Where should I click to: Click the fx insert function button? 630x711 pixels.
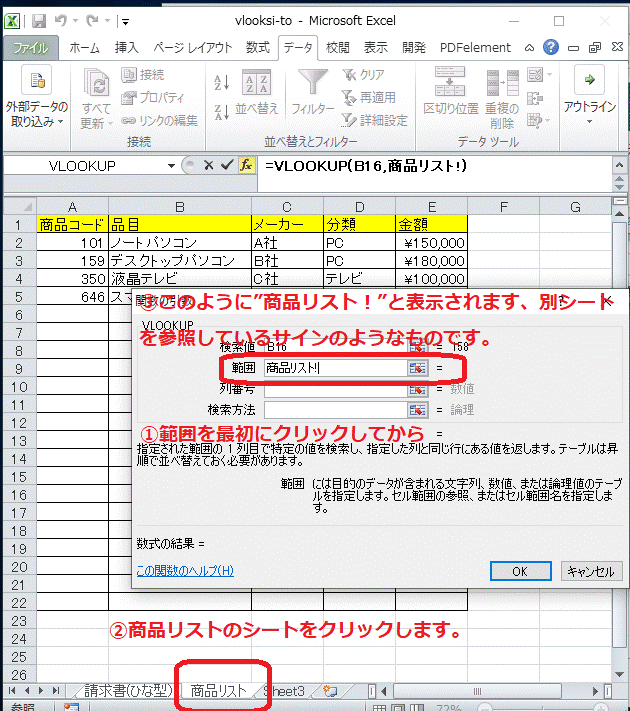[x=246, y=165]
